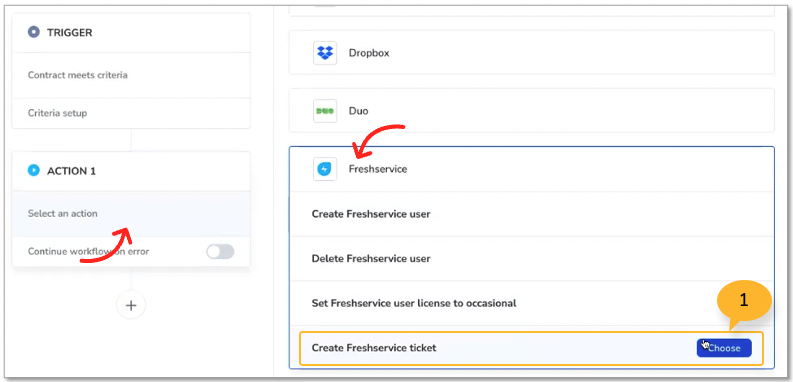Image resolution: width=793 pixels, height=382 pixels.
Task: Collapse the Freshservice actions list
Action: [532, 169]
